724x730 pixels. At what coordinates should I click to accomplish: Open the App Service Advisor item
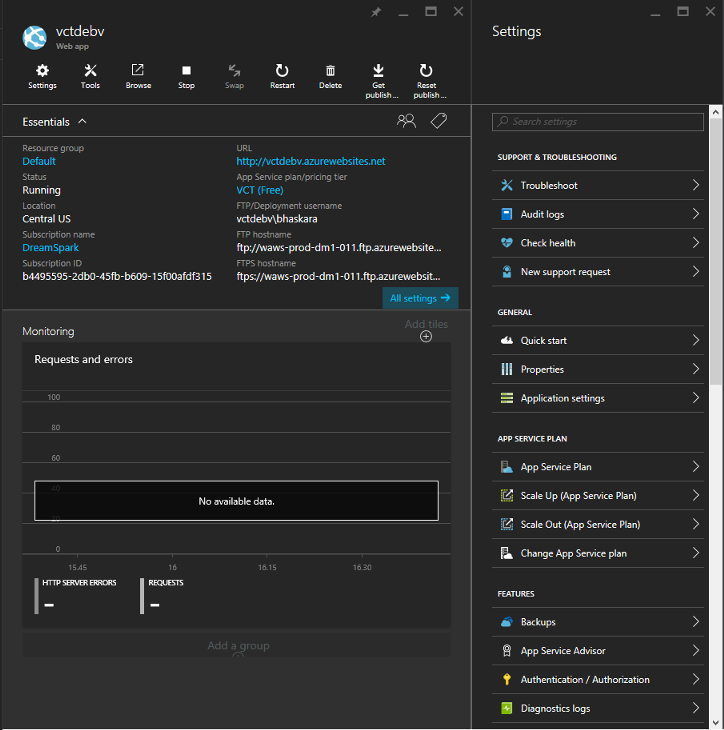[598, 651]
